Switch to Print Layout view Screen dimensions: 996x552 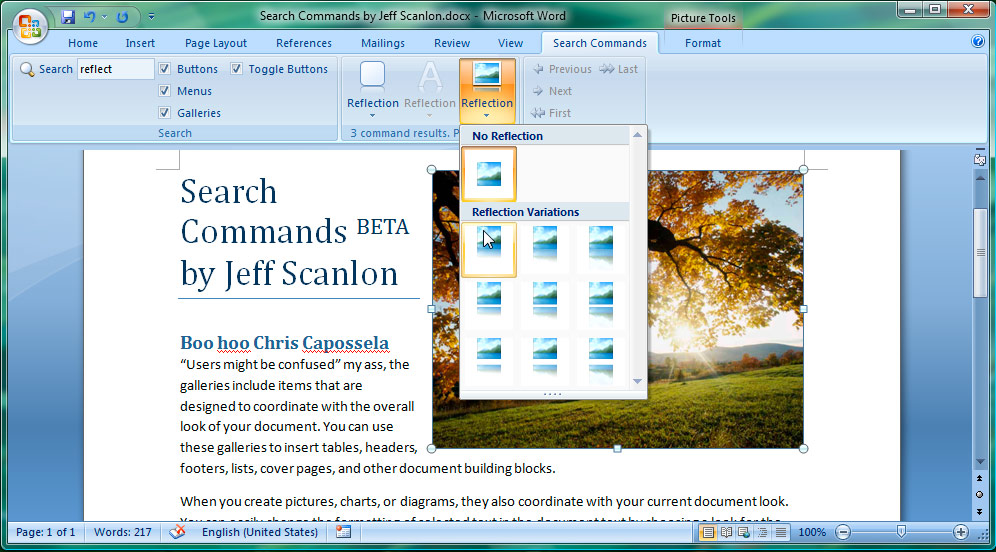(708, 532)
